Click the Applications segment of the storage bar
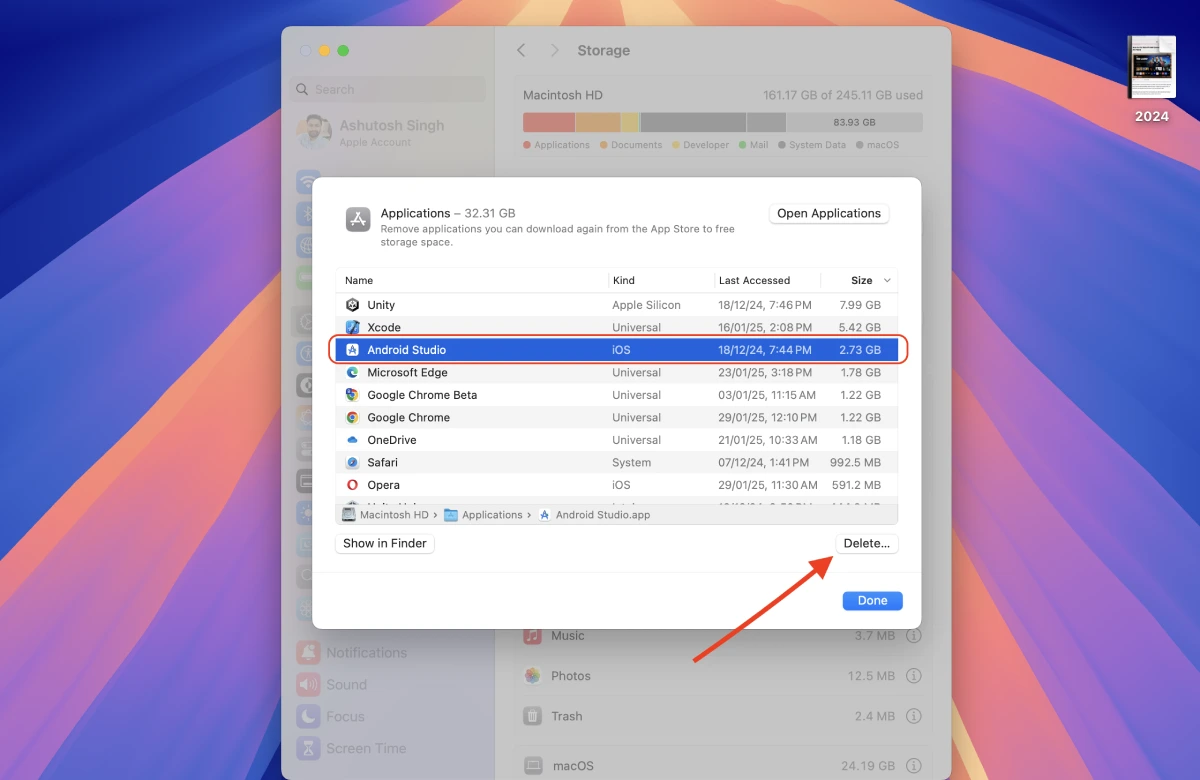 (549, 122)
